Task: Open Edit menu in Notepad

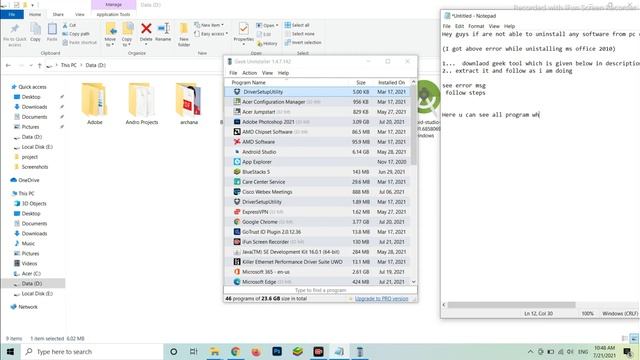Action: [x=459, y=26]
